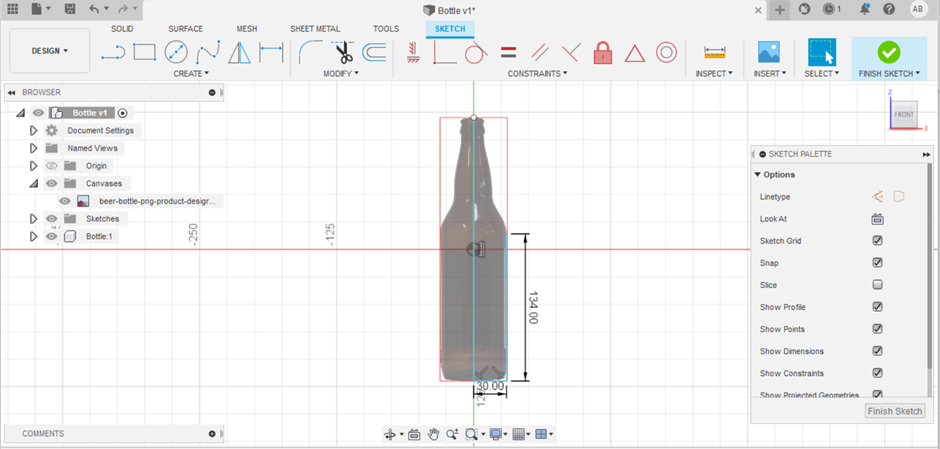Select the Offset modify tool
The width and height of the screenshot is (940, 449).
(x=375, y=53)
